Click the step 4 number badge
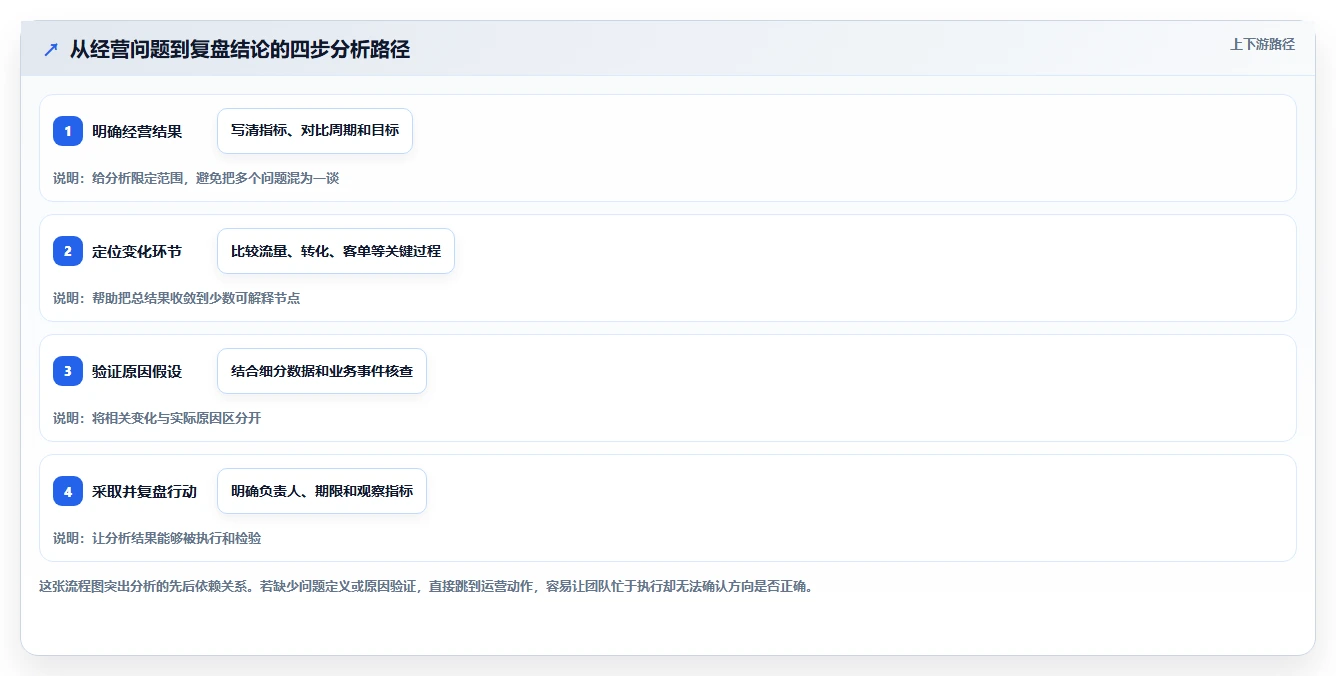The width and height of the screenshot is (1336, 676). (68, 491)
